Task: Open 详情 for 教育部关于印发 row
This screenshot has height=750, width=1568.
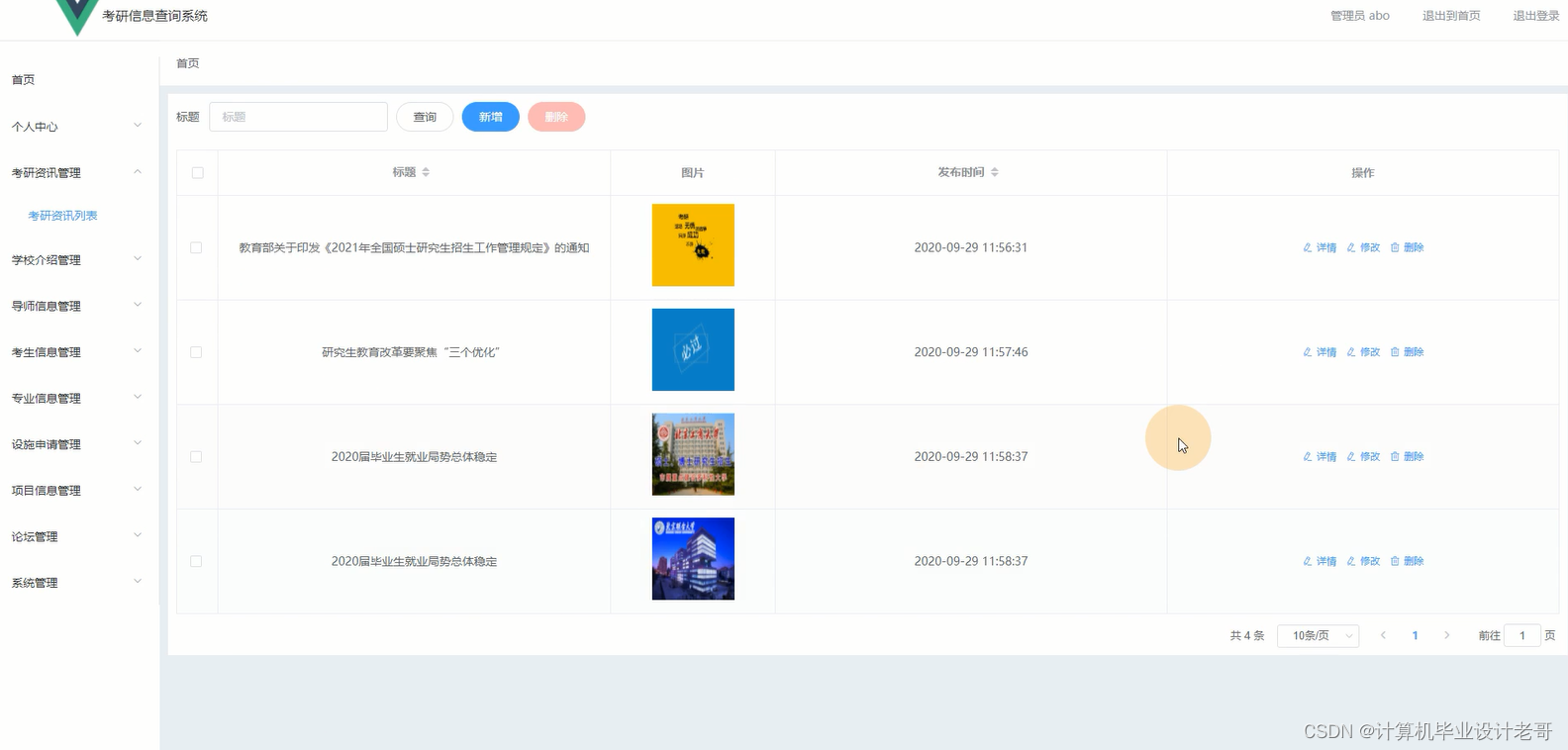Action: tap(1320, 247)
